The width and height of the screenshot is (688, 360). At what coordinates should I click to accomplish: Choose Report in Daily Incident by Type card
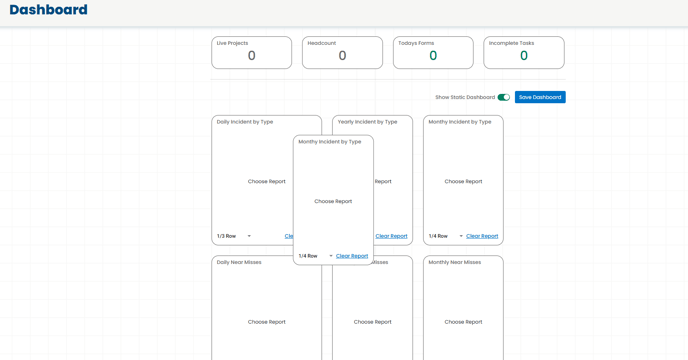pos(266,181)
